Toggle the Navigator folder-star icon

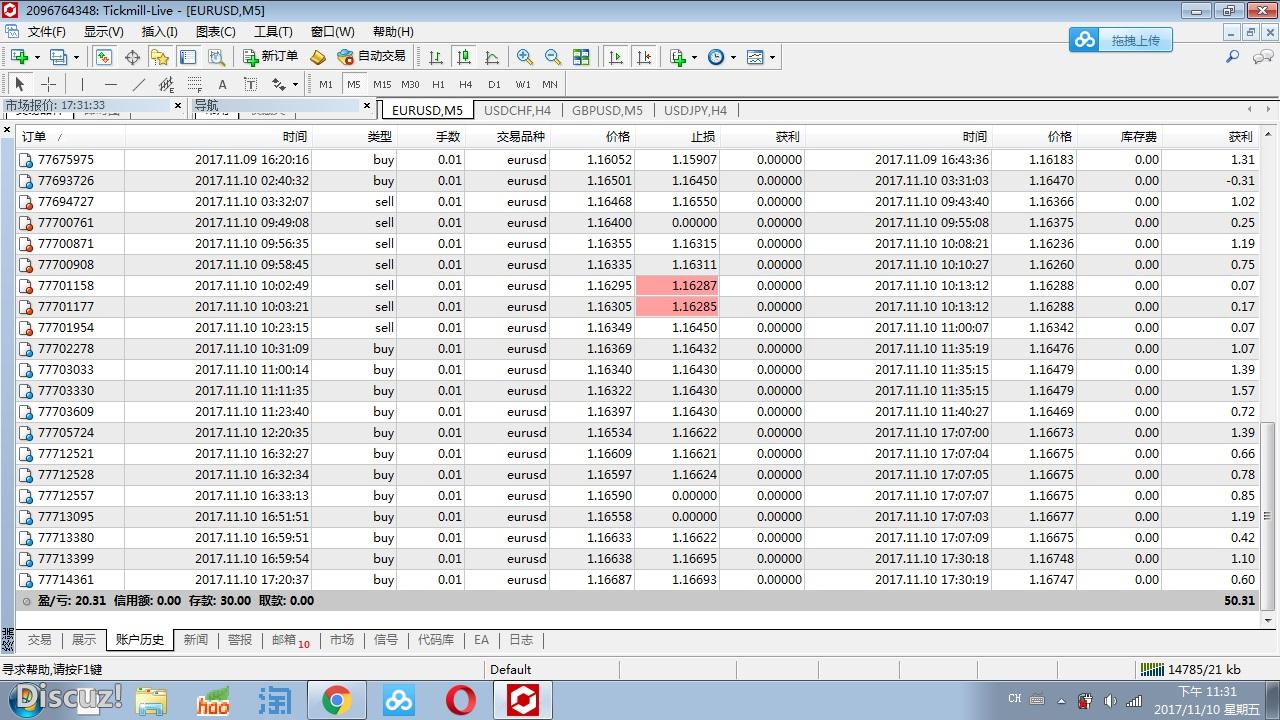(160, 57)
